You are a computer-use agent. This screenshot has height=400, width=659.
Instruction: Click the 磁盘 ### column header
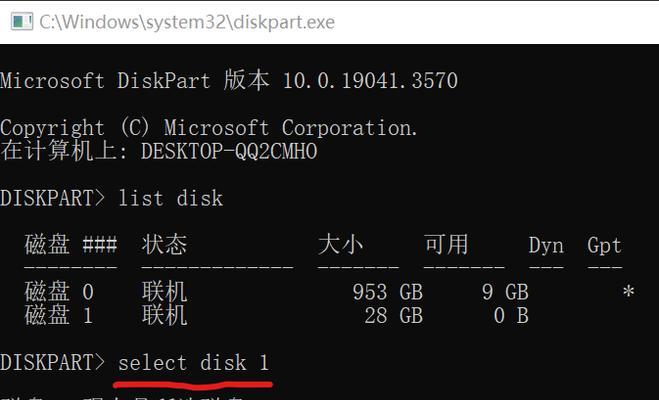71,245
